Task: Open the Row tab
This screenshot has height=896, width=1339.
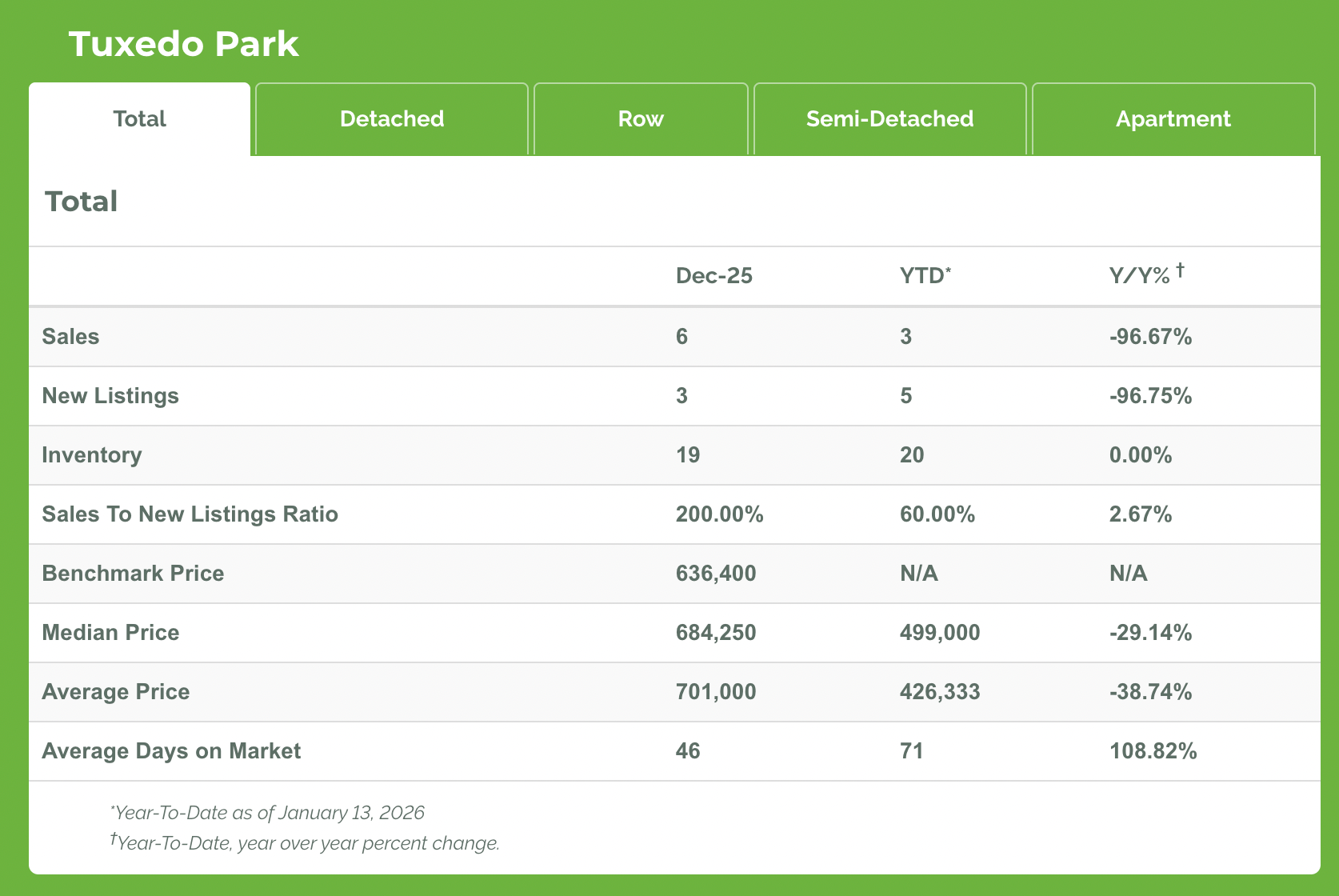Action: (x=641, y=119)
